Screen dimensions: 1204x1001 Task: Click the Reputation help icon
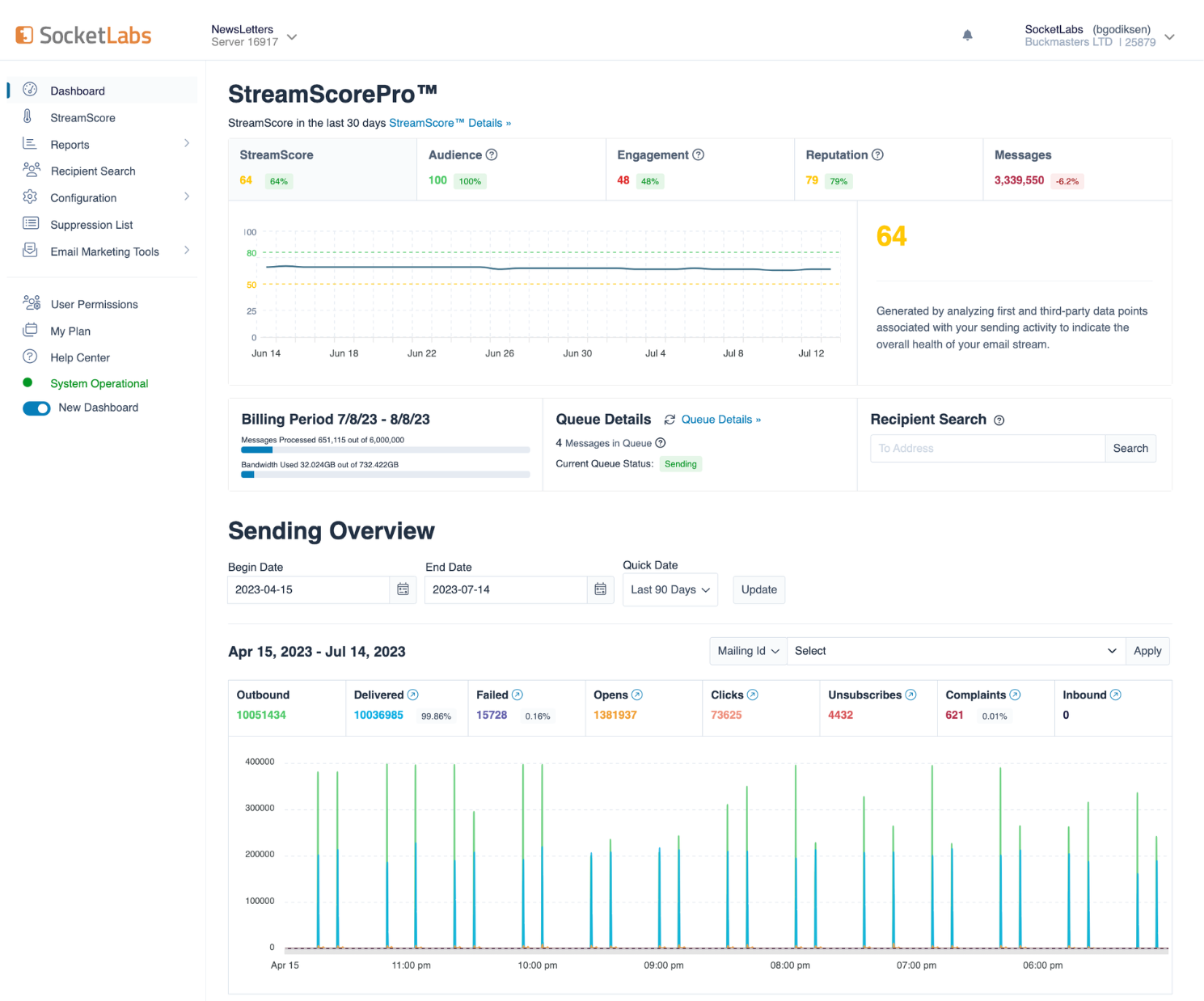click(877, 154)
